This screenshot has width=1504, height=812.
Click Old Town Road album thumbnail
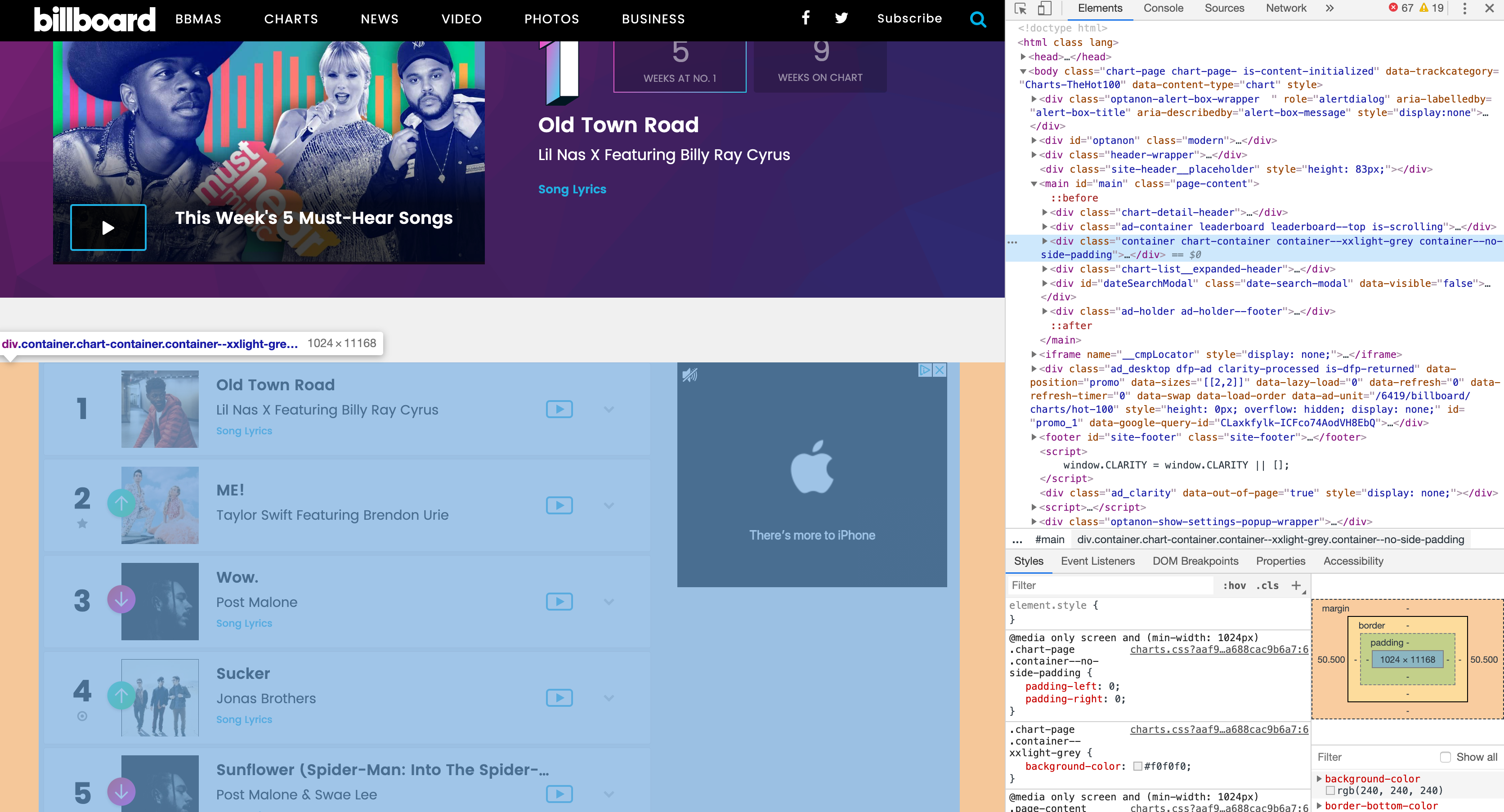pyautogui.click(x=160, y=409)
